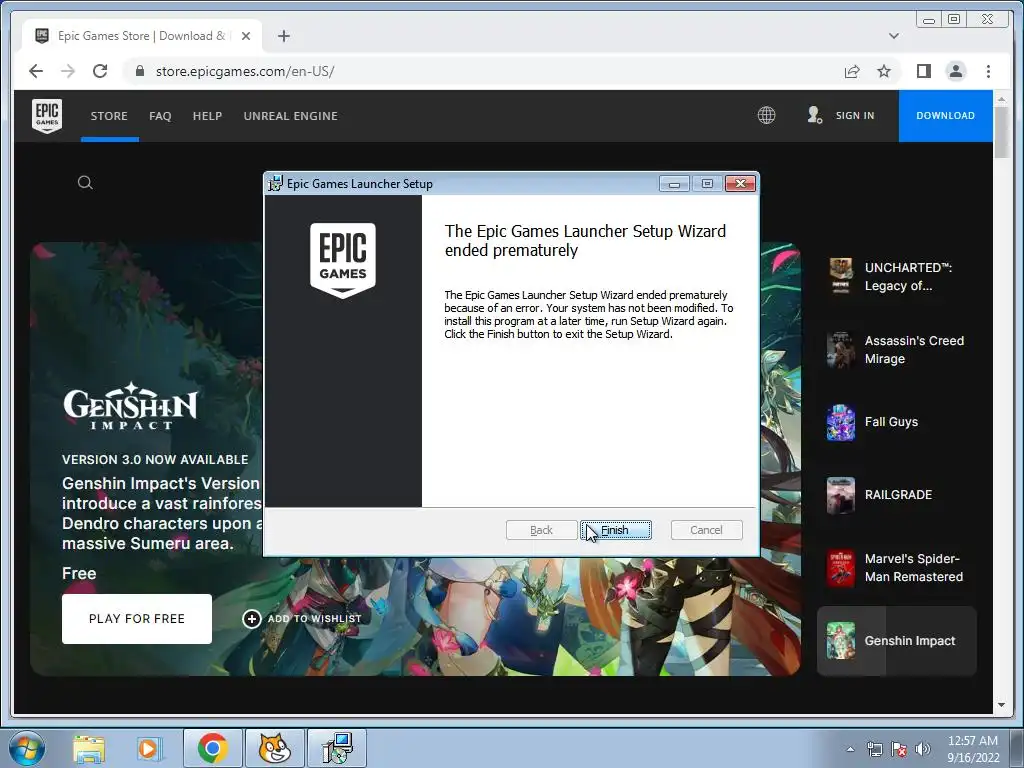
Task: Click the site padlock icon
Action: click(139, 71)
